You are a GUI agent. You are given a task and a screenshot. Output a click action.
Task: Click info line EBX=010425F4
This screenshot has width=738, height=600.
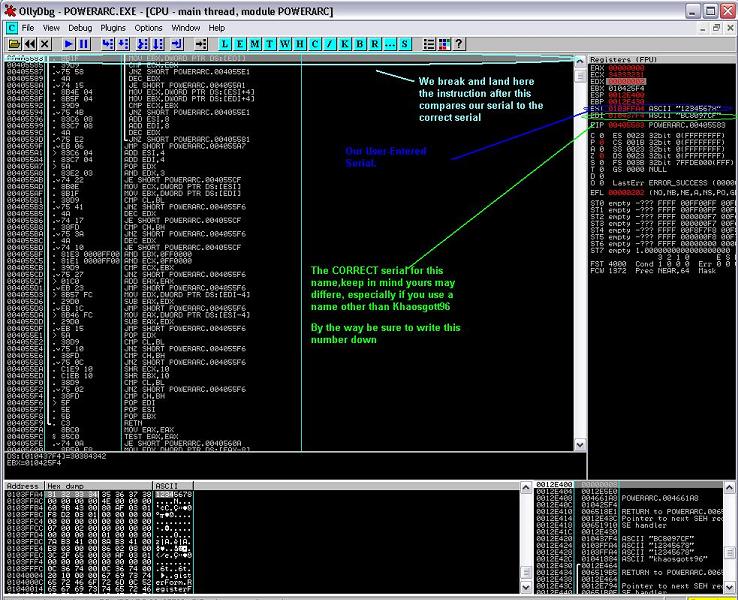click(x=33, y=463)
